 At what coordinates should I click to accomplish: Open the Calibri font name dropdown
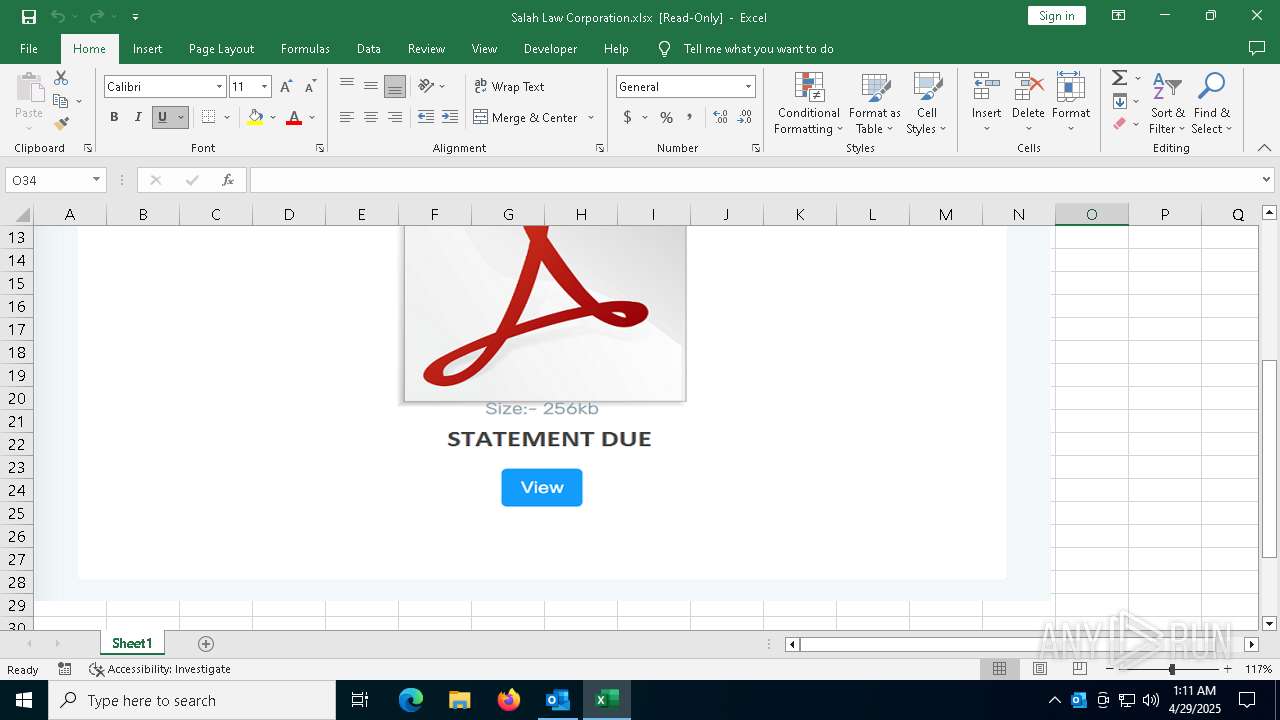tap(219, 87)
